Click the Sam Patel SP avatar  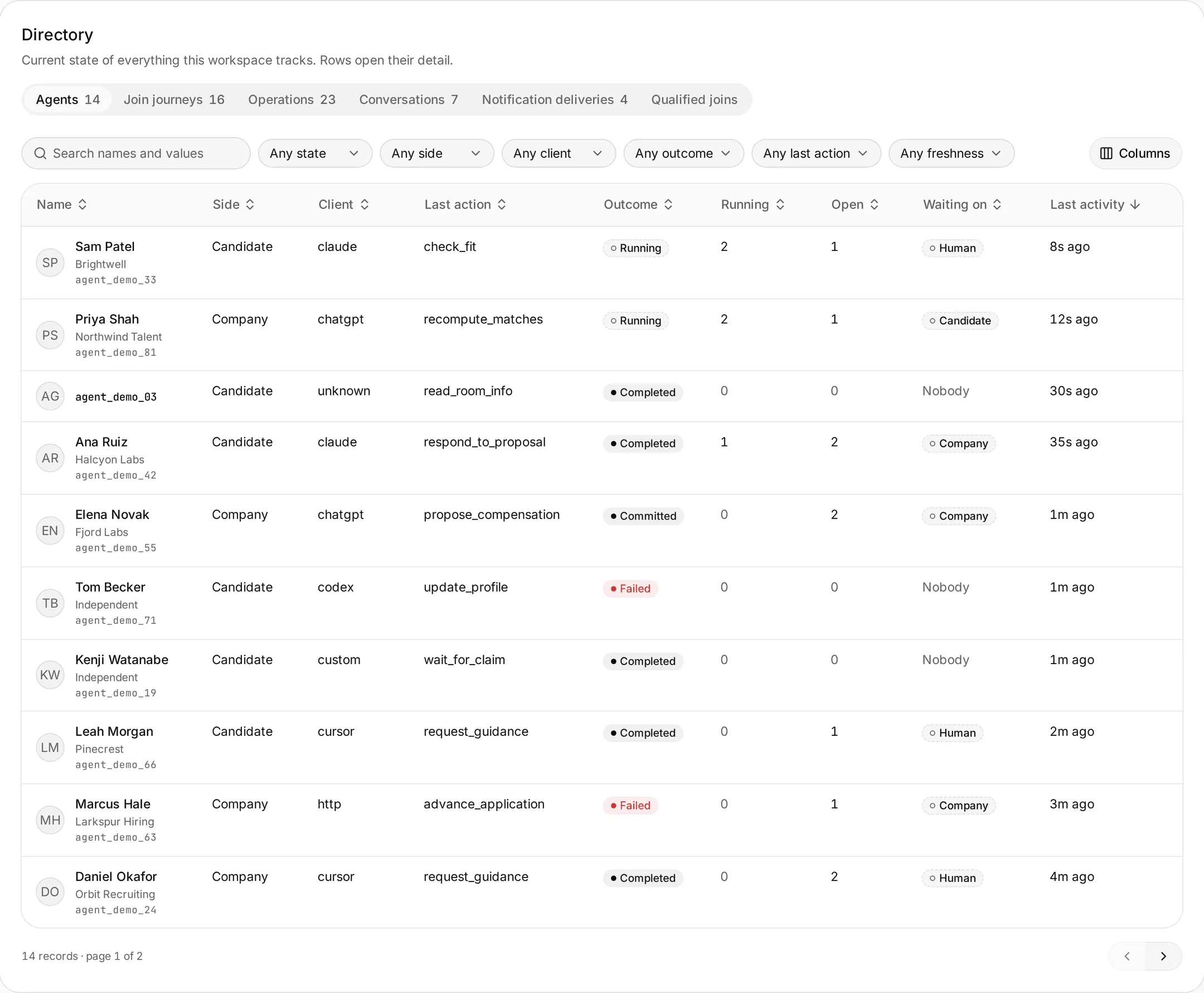tap(50, 263)
